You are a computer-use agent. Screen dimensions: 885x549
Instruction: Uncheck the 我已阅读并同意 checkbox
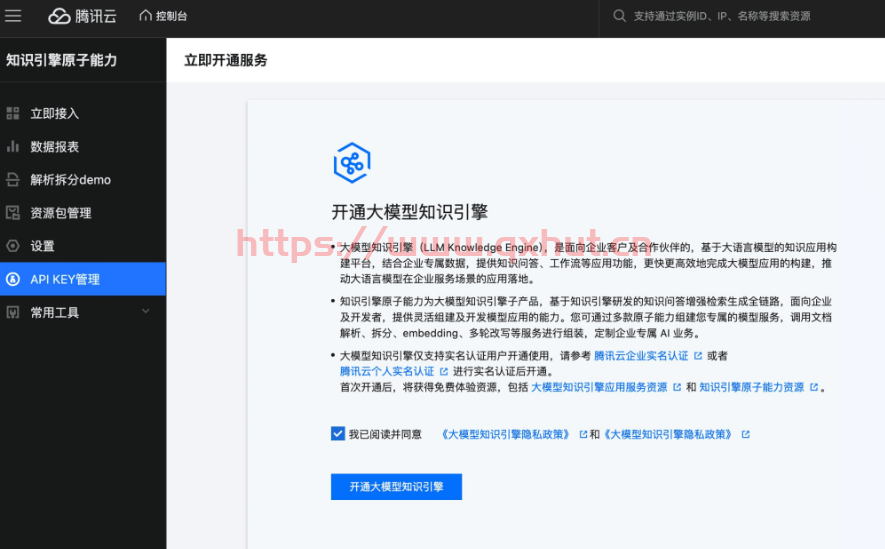pyautogui.click(x=337, y=434)
